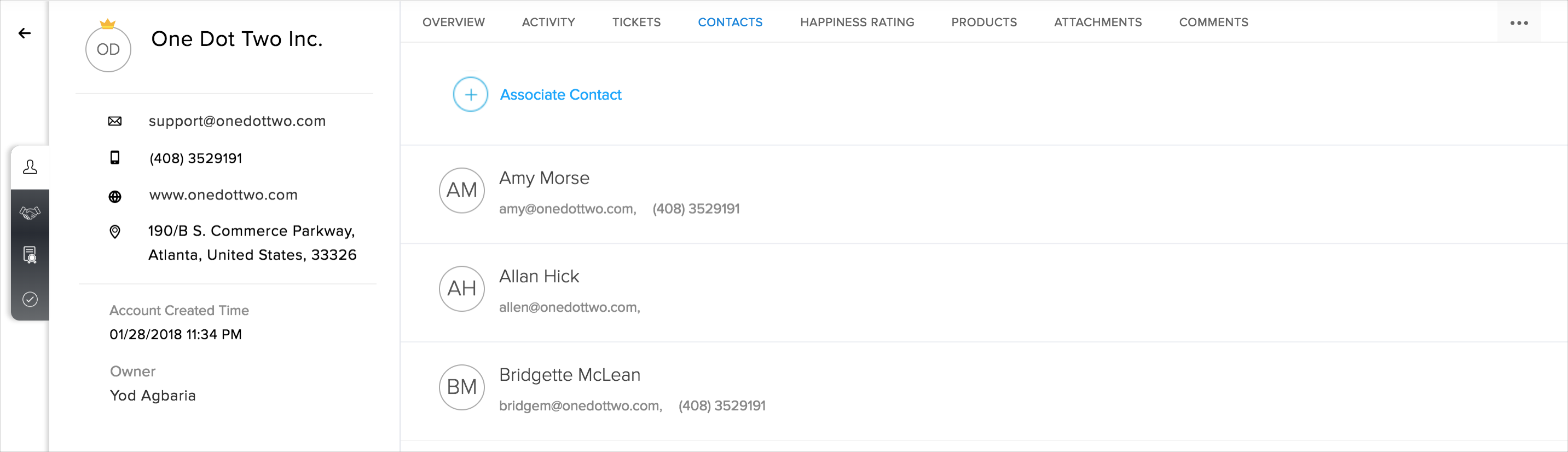Click the location pin address icon
Viewport: 1568px width, 452px height.
pos(114,232)
